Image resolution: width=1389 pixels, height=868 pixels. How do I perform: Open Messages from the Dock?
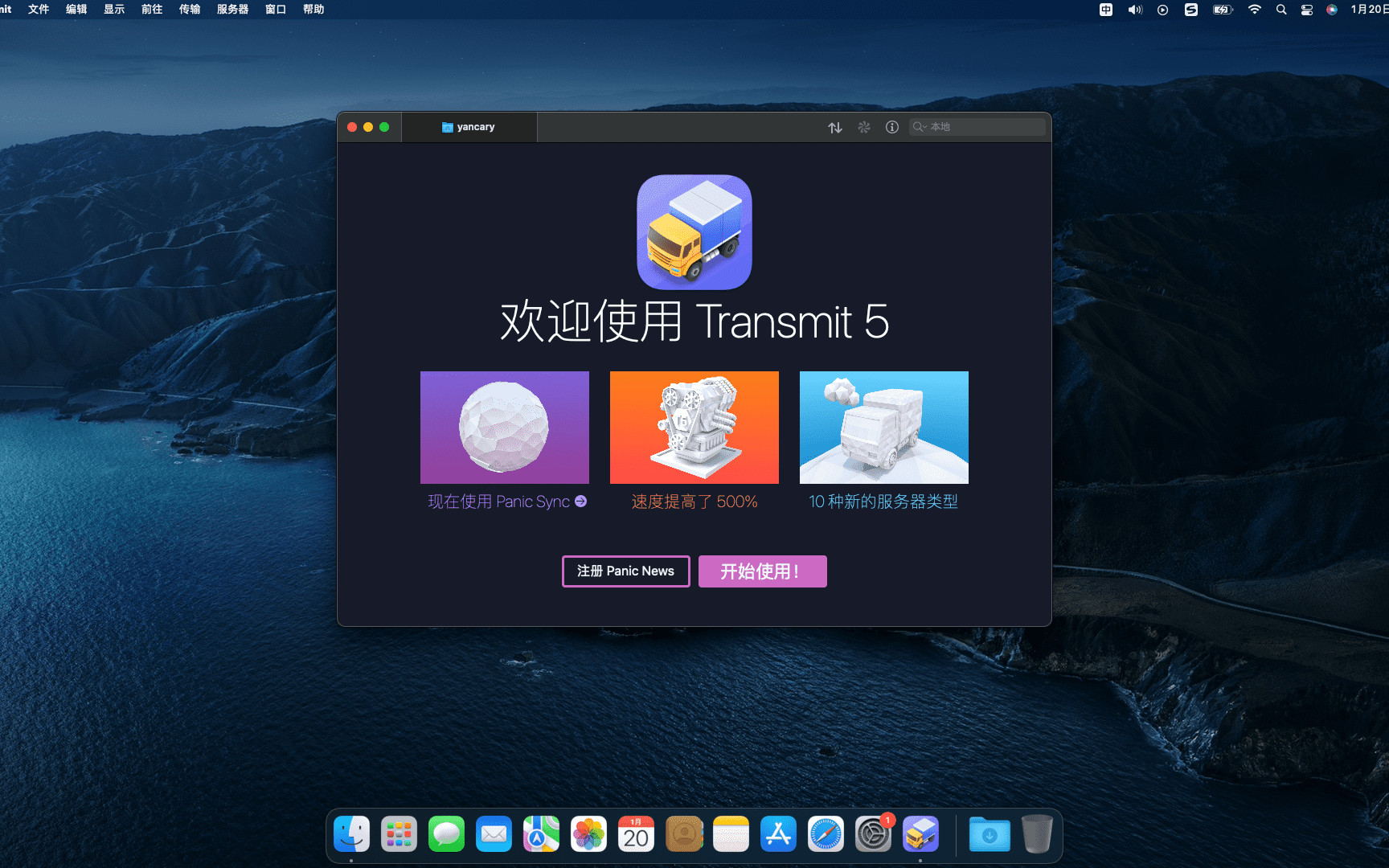[x=446, y=834]
